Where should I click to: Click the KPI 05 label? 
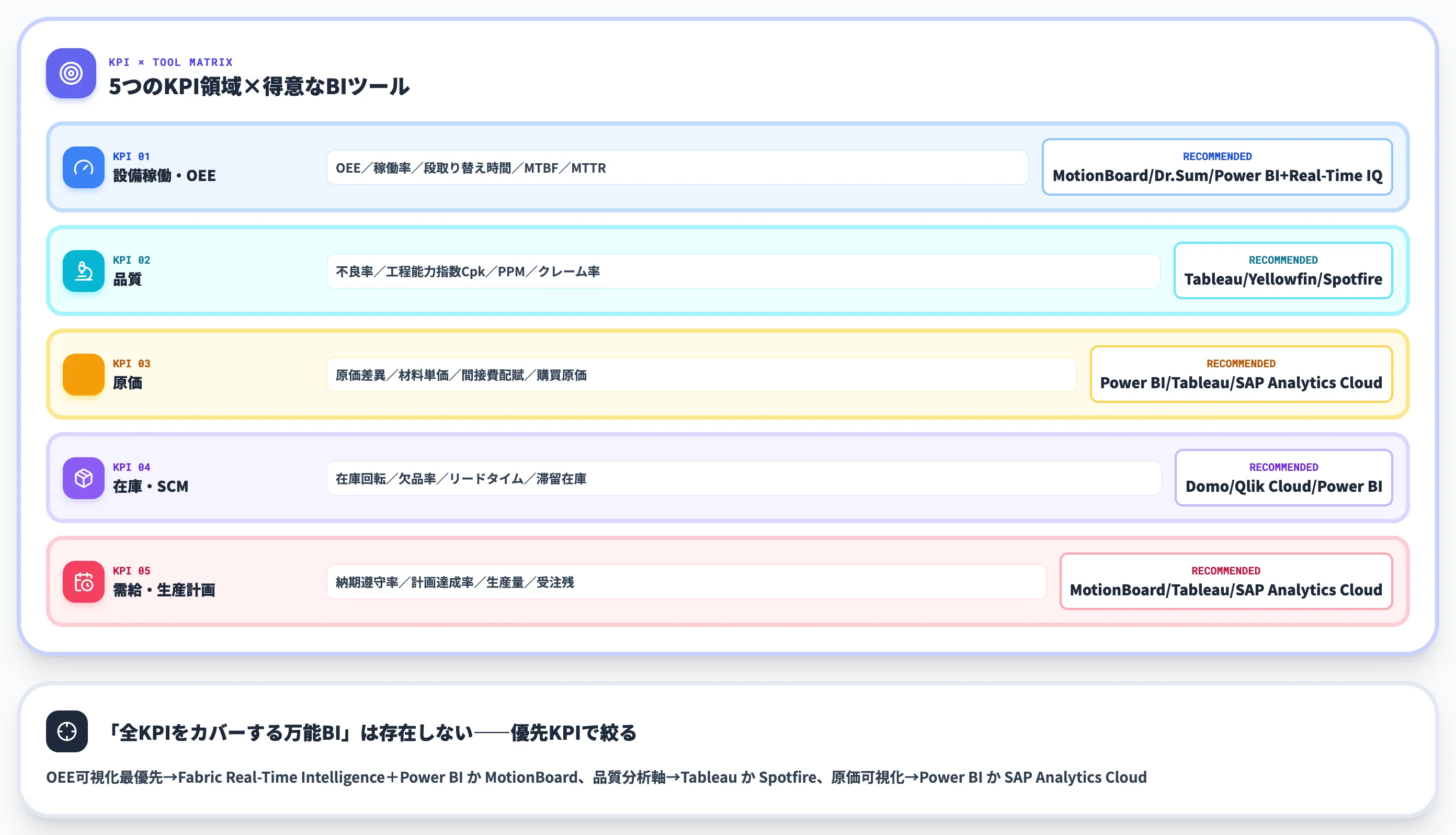[131, 571]
